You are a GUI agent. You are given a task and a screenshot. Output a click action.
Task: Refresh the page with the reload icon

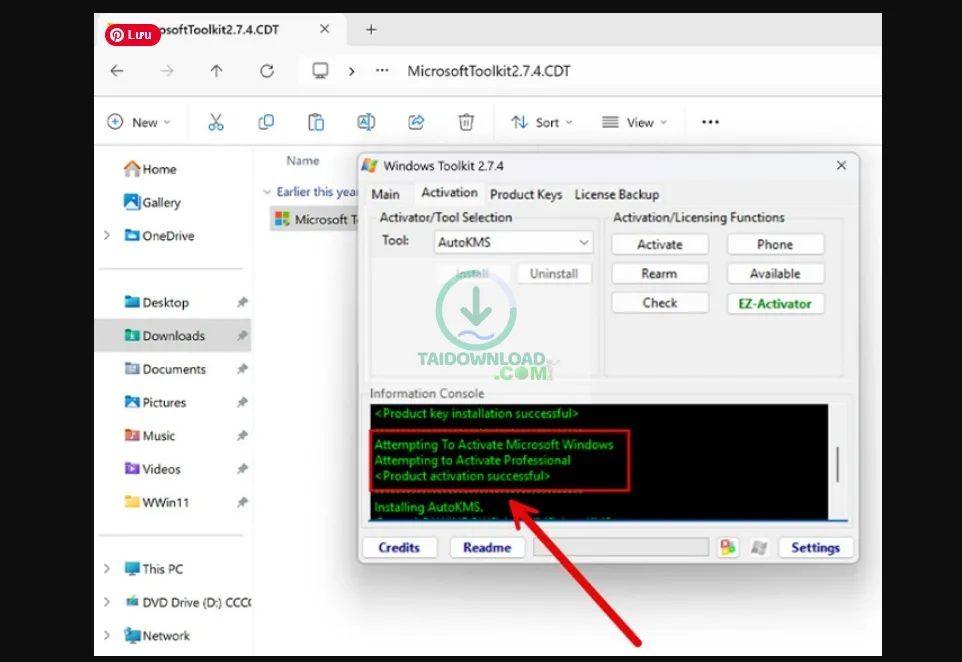click(x=267, y=71)
